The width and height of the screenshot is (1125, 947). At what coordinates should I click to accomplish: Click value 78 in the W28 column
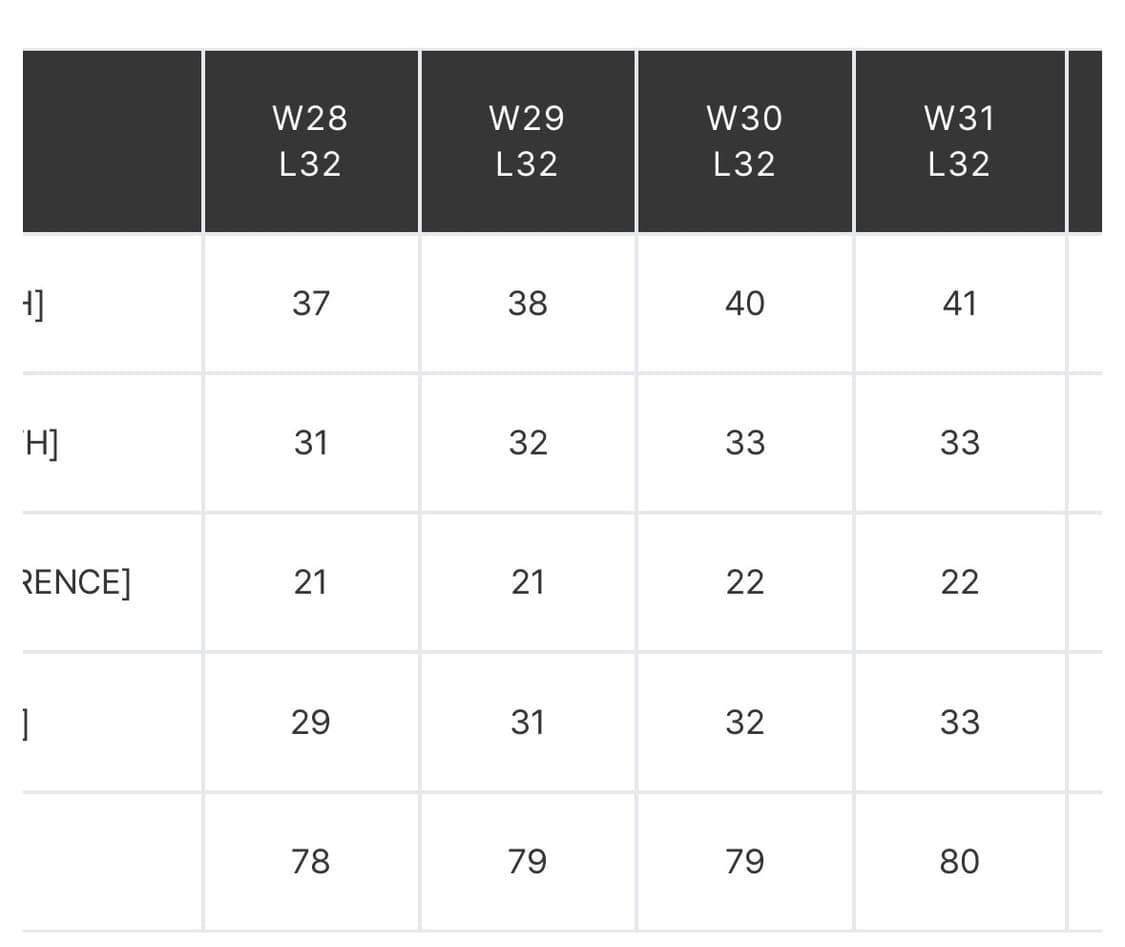[x=310, y=861]
